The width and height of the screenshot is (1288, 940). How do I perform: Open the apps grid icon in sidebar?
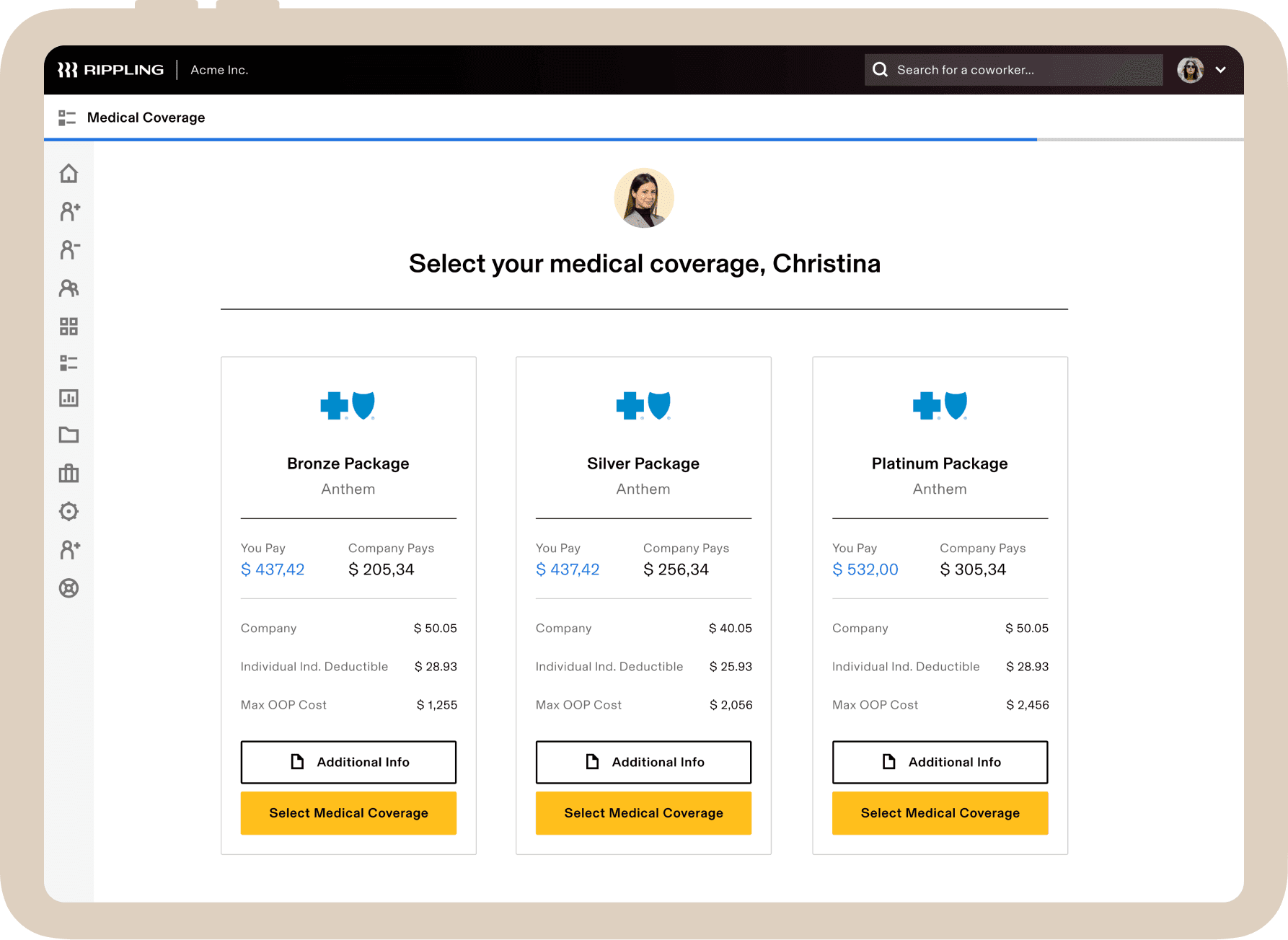pyautogui.click(x=69, y=327)
